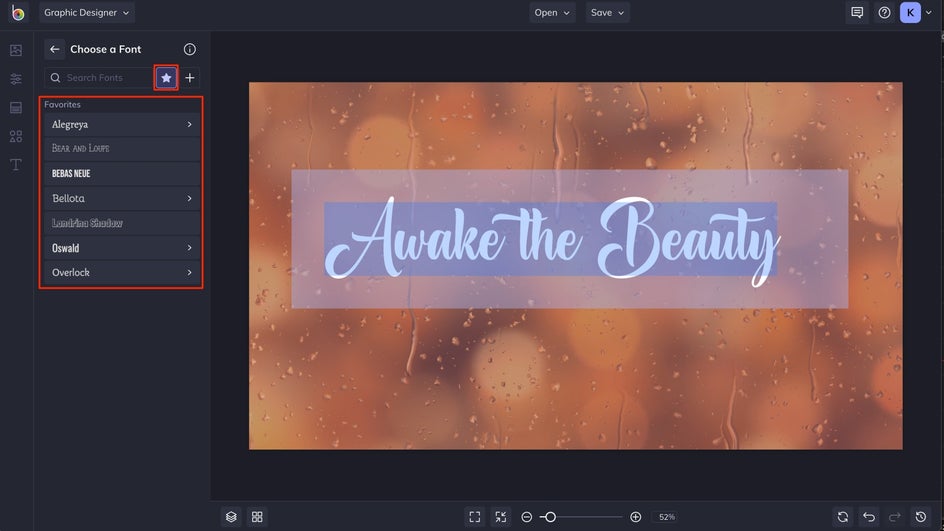
Task: Click the Choose a Font heading
Action: pos(105,49)
